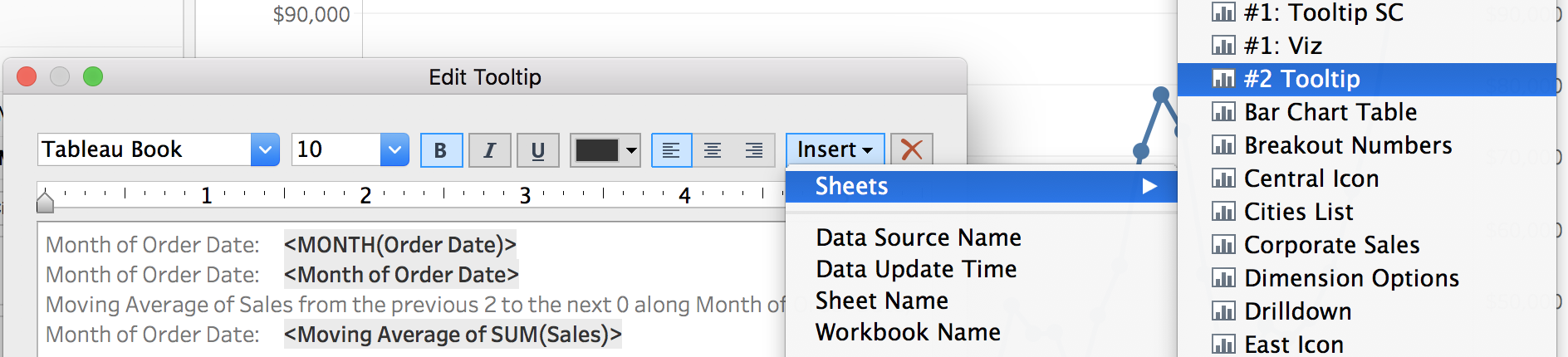
Task: Select the Cities List sheet icon
Action: [1223, 212]
